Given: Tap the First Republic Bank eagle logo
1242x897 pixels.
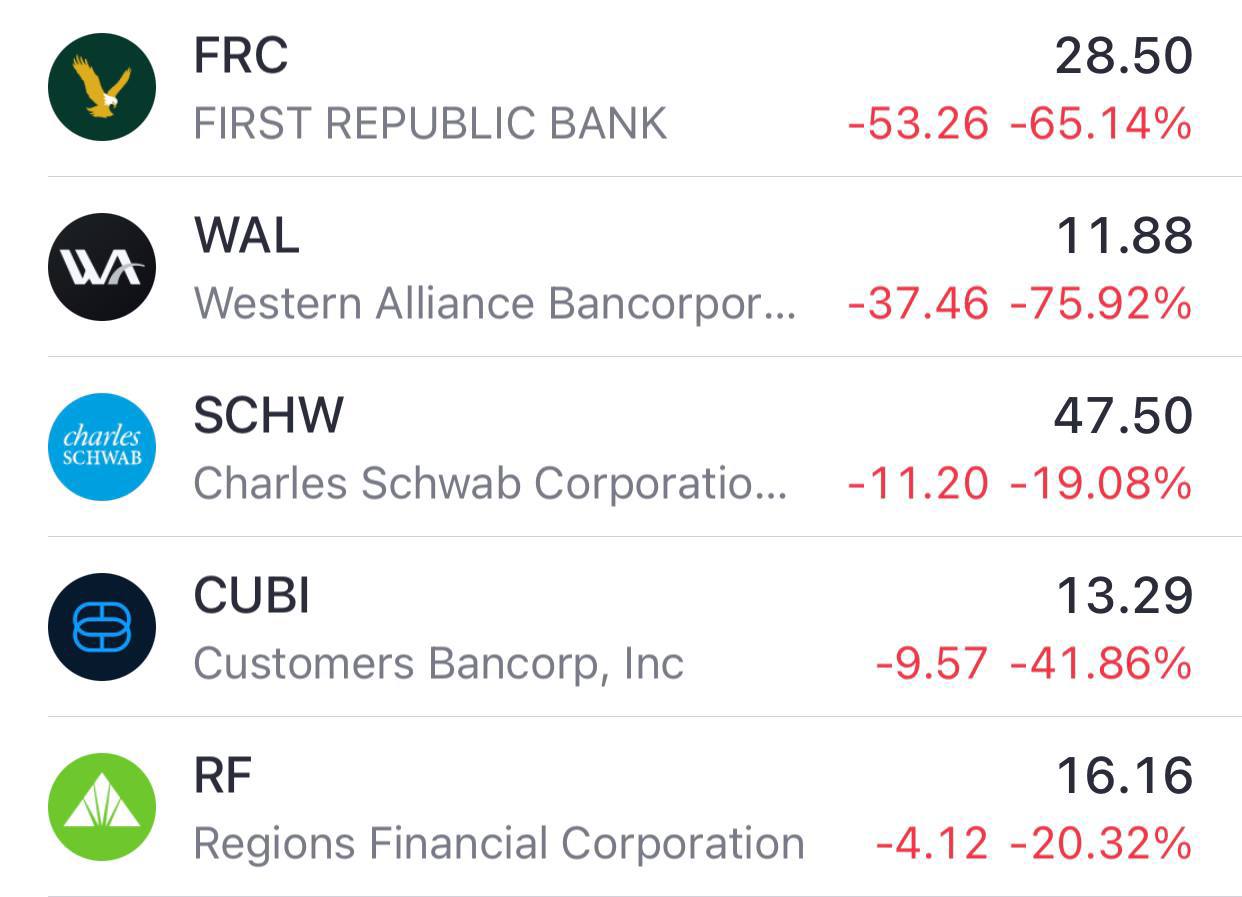Looking at the screenshot, I should point(102,87).
